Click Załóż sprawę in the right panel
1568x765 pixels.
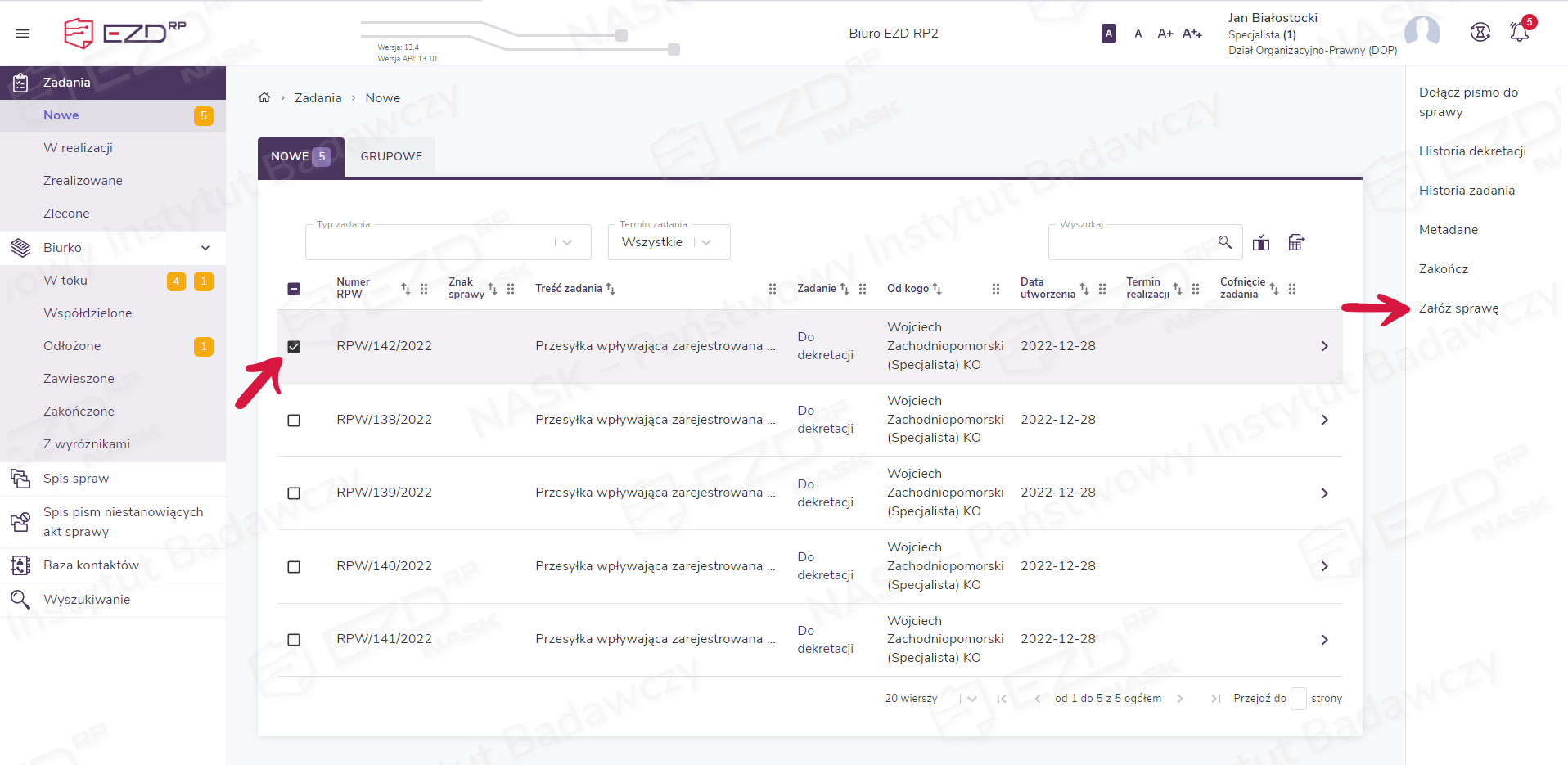coord(1458,308)
